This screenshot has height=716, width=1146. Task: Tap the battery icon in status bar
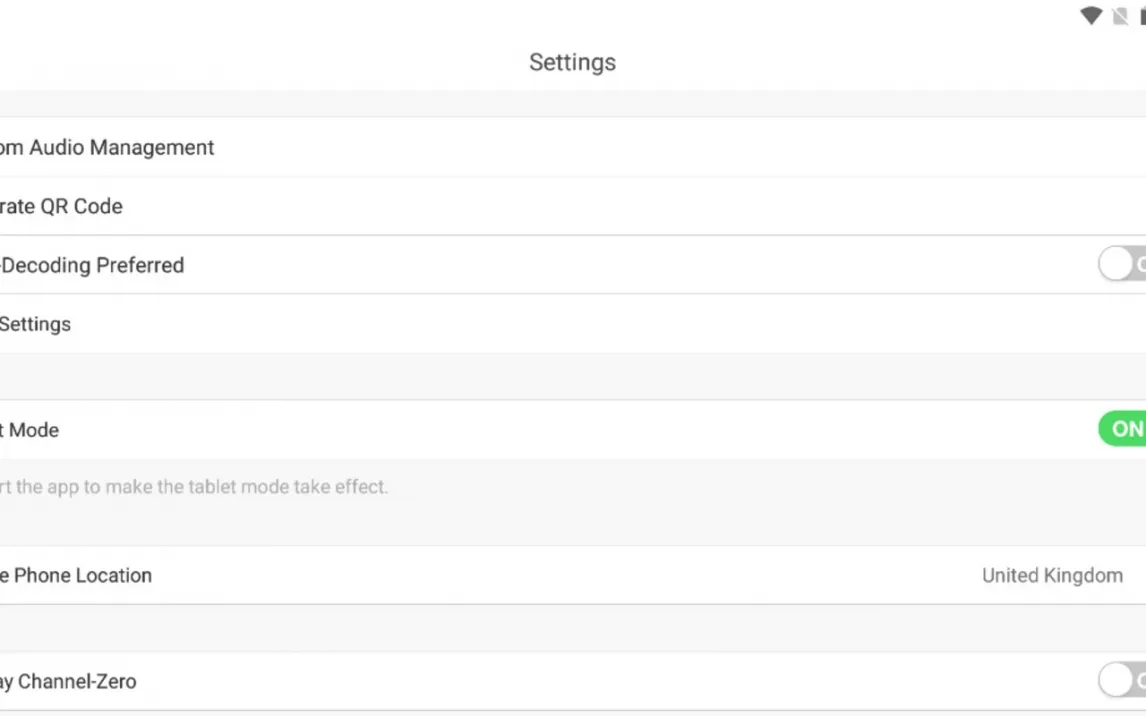[x=1142, y=16]
